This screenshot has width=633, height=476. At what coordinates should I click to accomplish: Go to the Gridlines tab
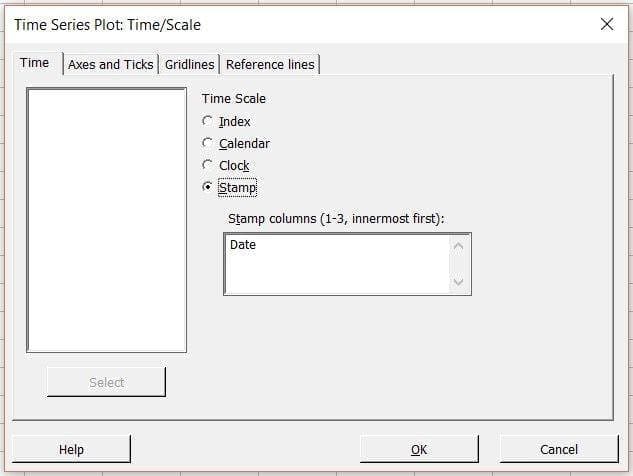pos(189,64)
